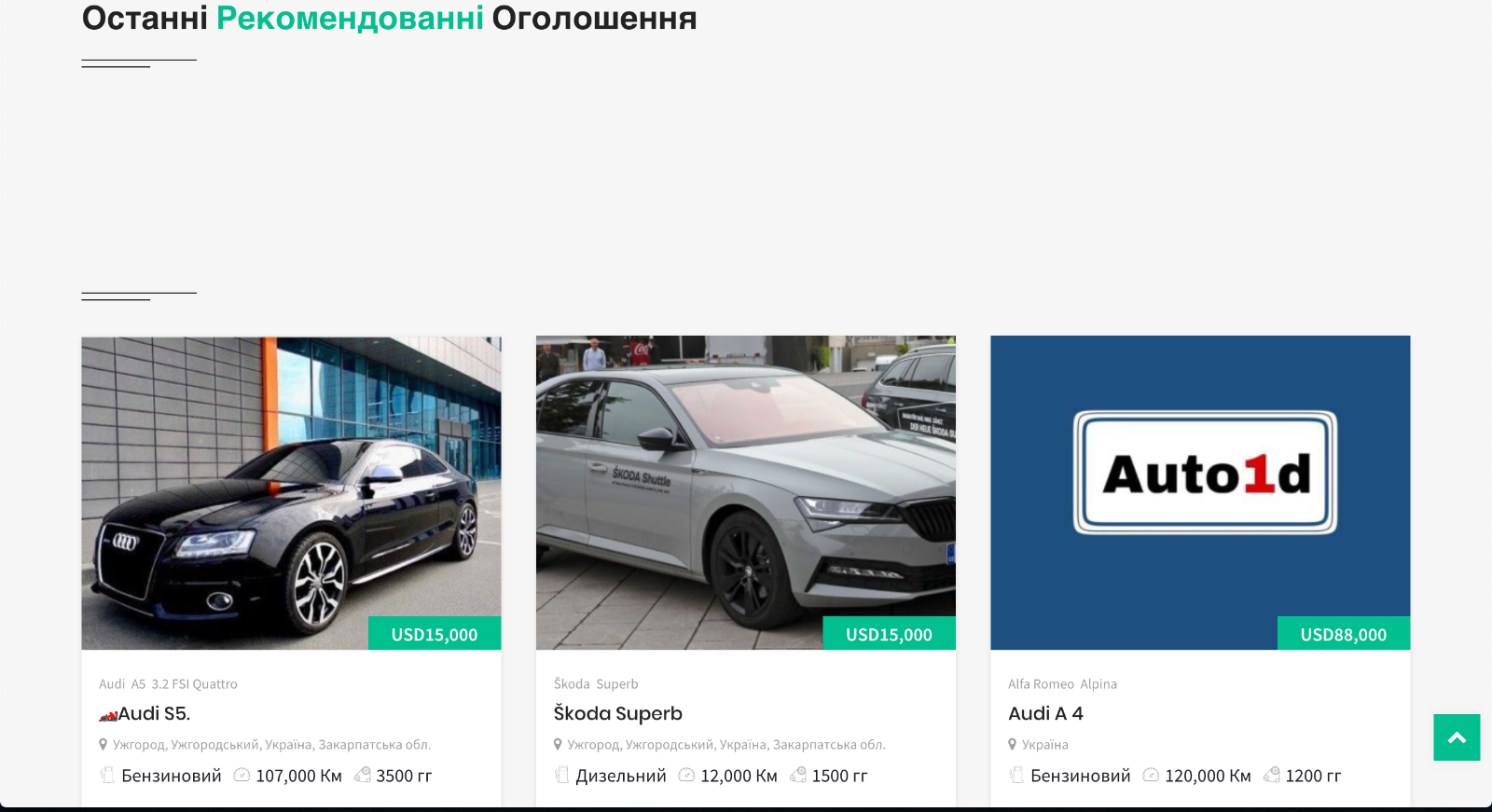Click the black Audi S5 photo
Screen dimensions: 1492x812
[291, 492]
